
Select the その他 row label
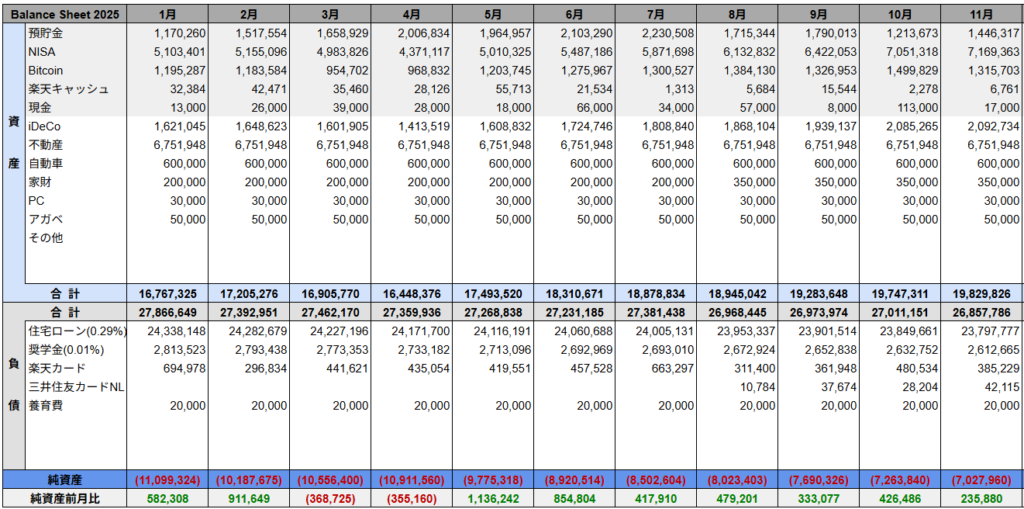44,238
